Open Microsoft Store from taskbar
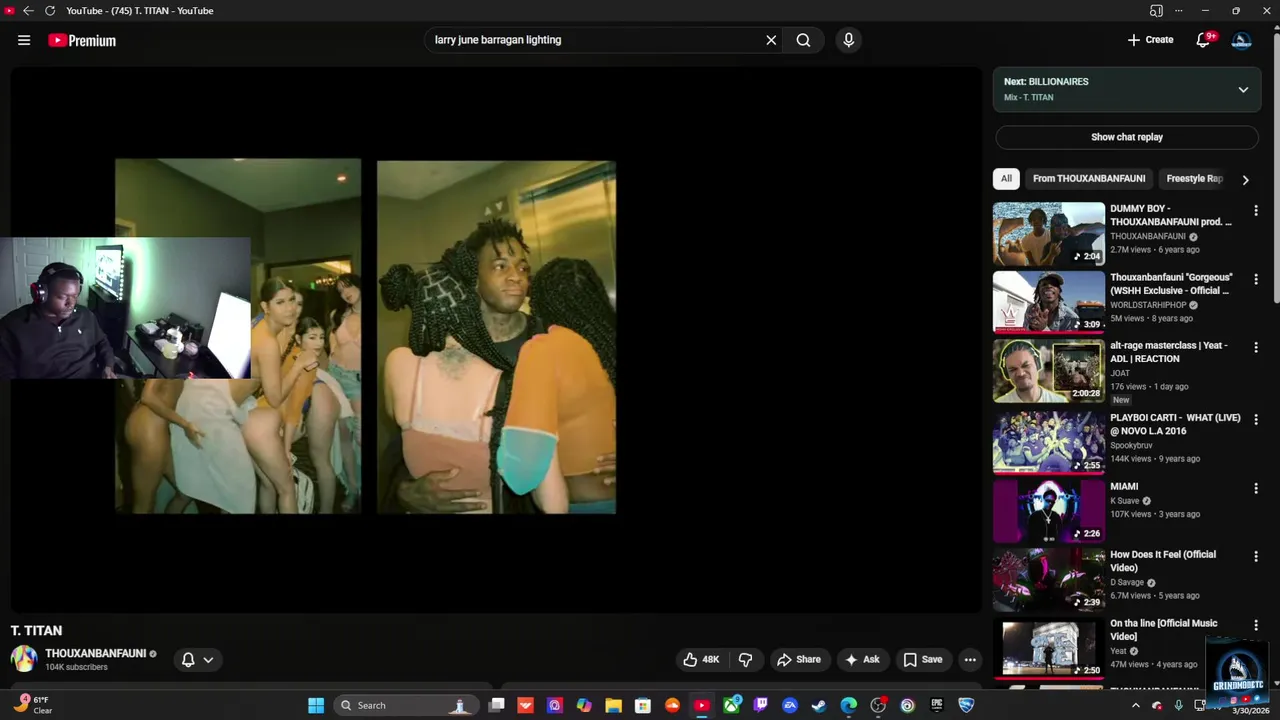 click(643, 705)
